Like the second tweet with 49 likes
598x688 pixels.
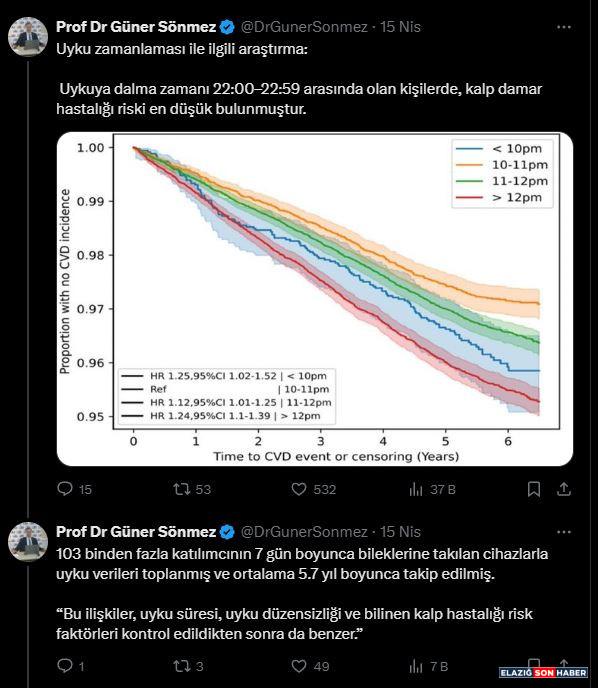coord(299,666)
